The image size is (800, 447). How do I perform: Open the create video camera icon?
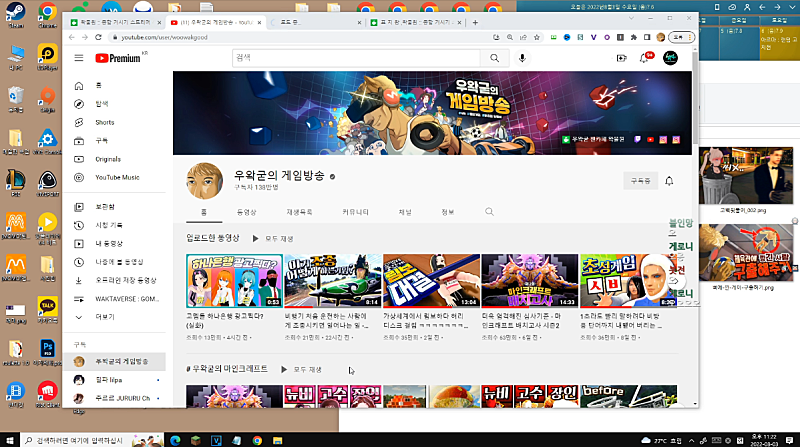pos(621,58)
